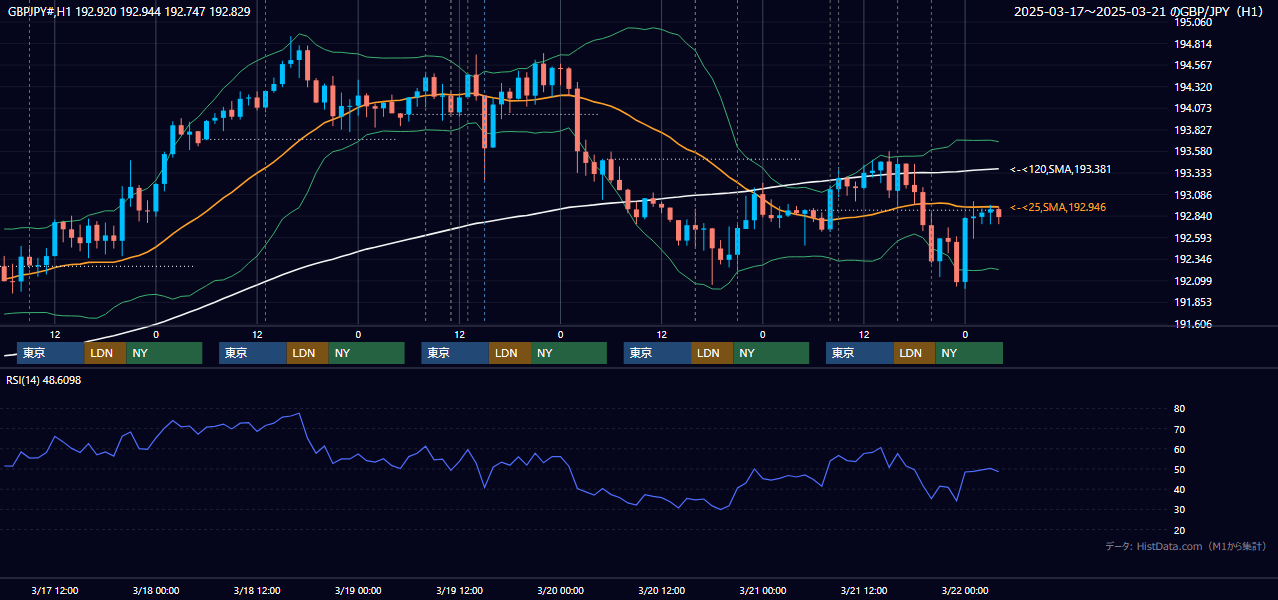
Task: Select the LDN session box for 3/21
Action: tap(915, 353)
